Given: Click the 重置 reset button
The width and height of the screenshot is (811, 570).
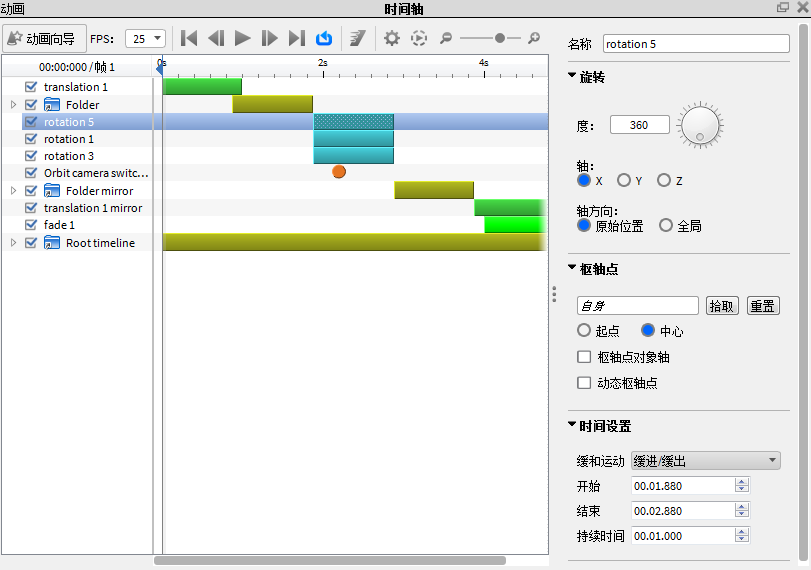Looking at the screenshot, I should (x=763, y=306).
